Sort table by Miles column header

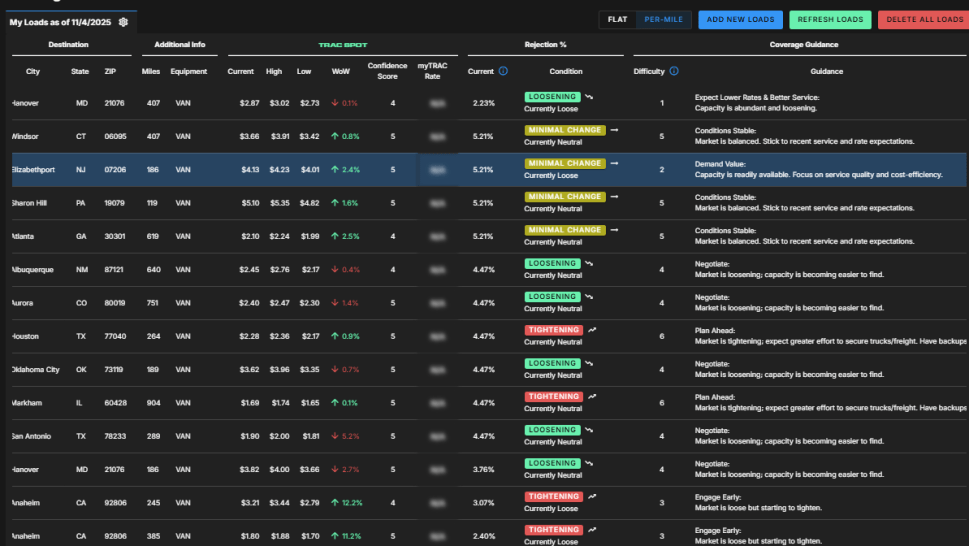pyautogui.click(x=151, y=72)
